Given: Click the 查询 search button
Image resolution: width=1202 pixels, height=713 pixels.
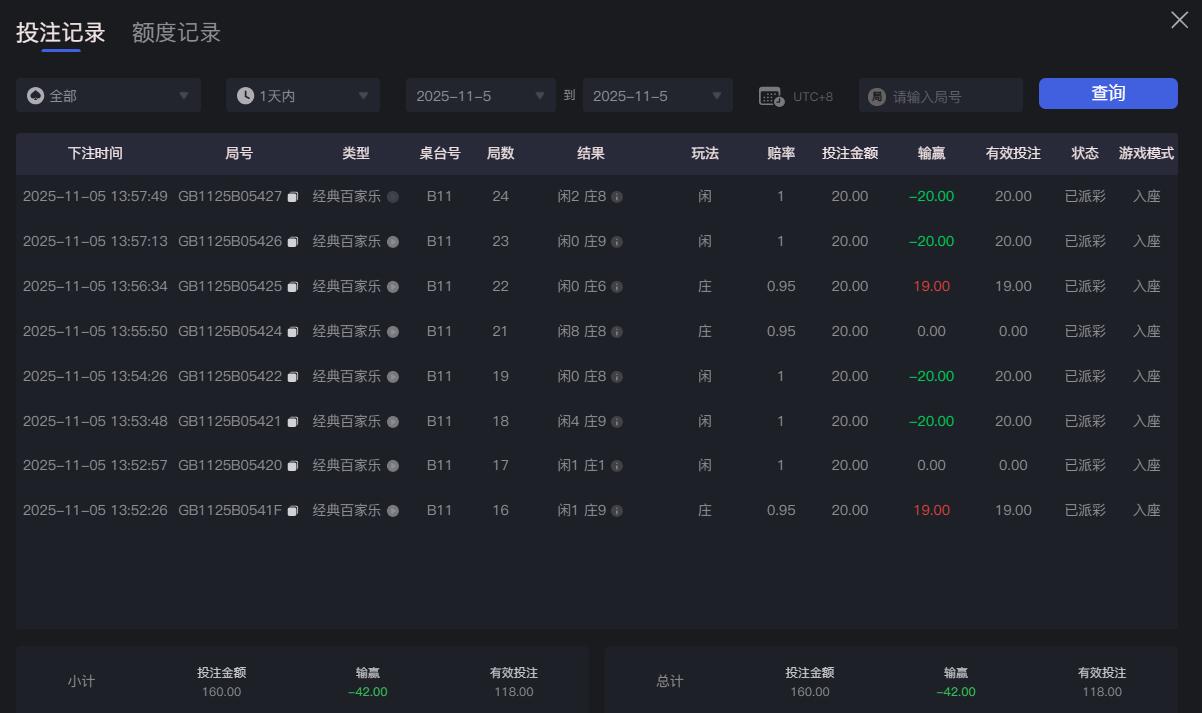Looking at the screenshot, I should (x=1108, y=91).
